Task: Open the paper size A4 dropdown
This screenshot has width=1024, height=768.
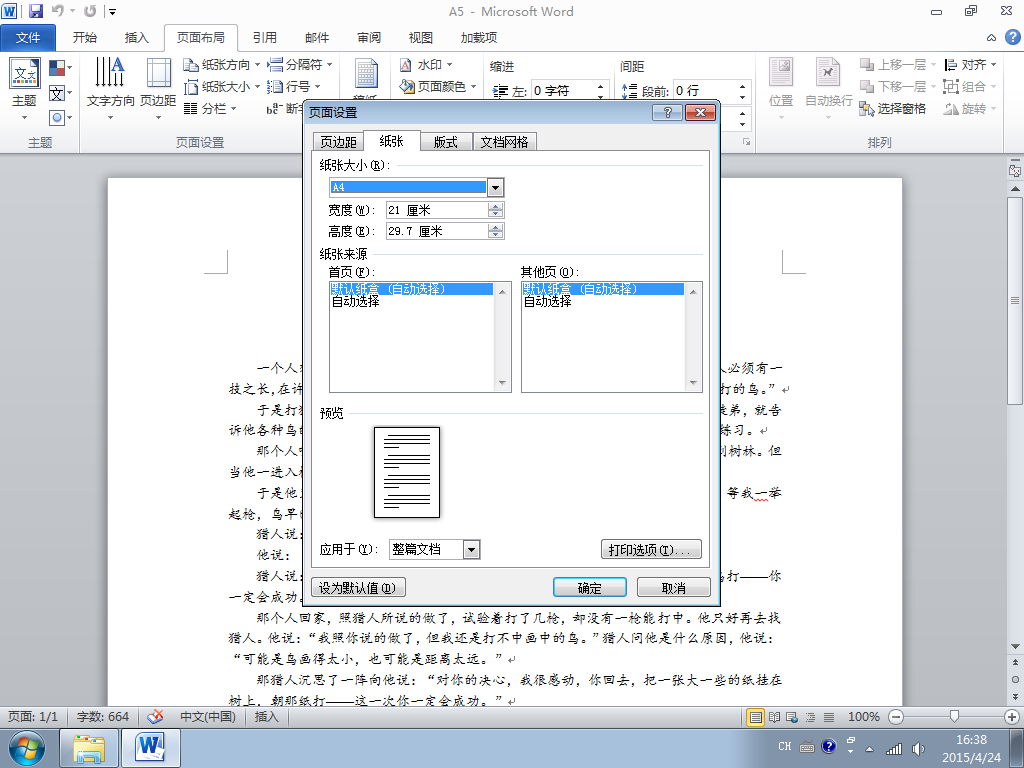Action: click(496, 187)
